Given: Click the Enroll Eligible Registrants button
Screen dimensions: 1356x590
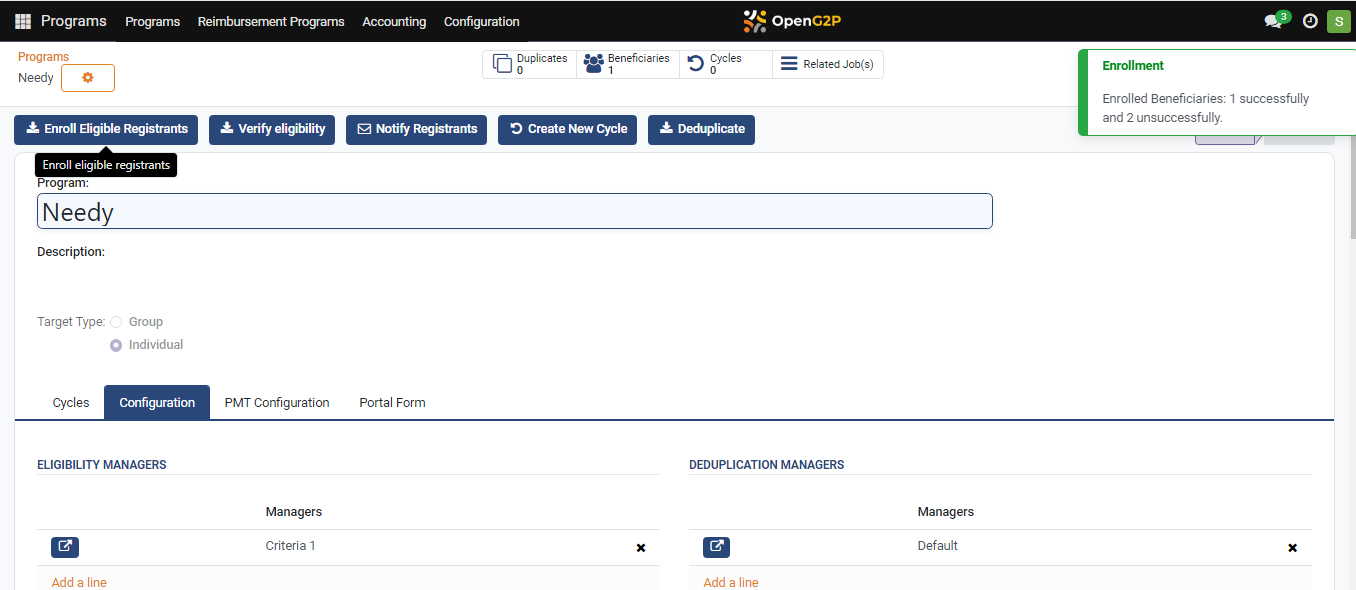Looking at the screenshot, I should pyautogui.click(x=106, y=129).
